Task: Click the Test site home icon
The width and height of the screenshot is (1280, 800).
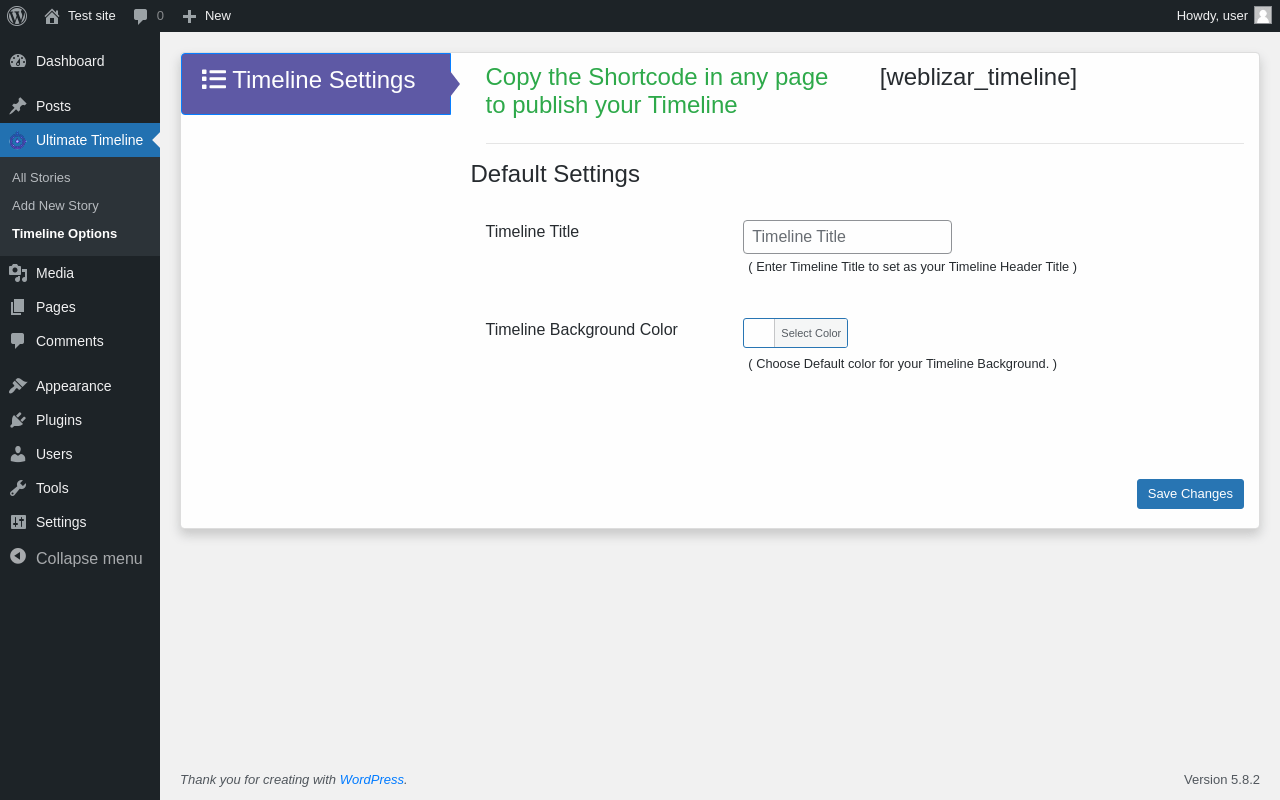Action: click(x=52, y=16)
